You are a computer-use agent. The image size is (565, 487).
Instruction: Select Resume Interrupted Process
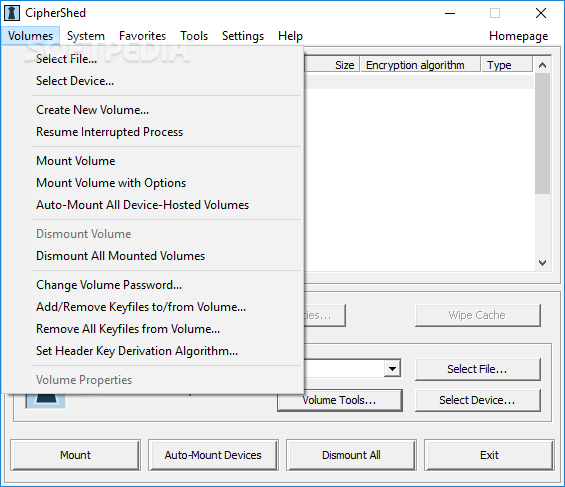pos(152,132)
